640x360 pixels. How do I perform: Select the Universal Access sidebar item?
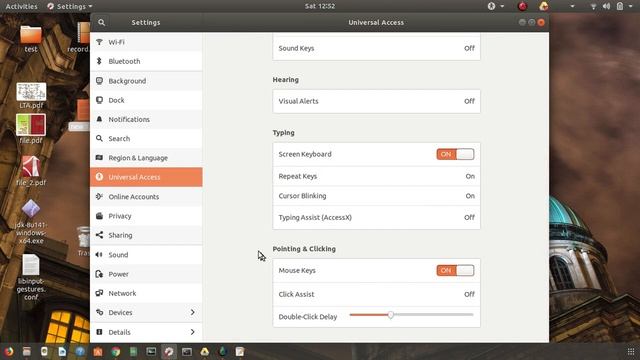point(146,177)
